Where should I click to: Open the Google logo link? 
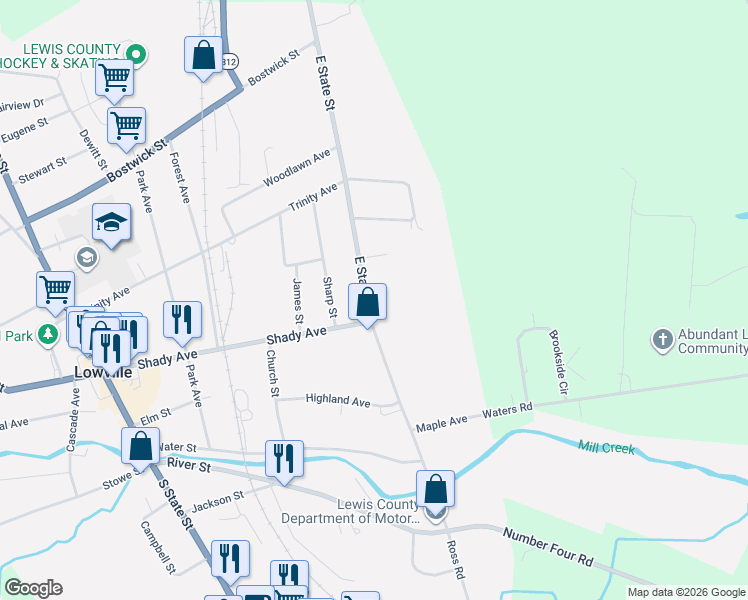click(x=33, y=588)
